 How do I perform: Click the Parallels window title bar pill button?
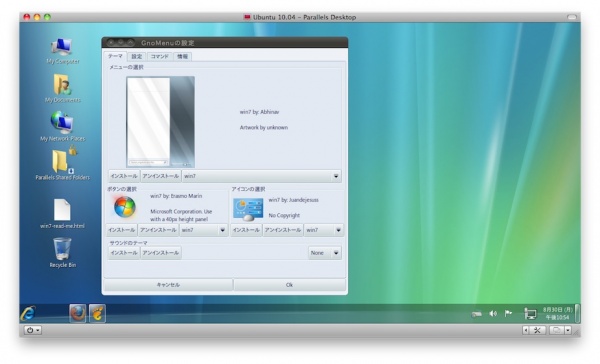pyautogui.click(x=571, y=17)
